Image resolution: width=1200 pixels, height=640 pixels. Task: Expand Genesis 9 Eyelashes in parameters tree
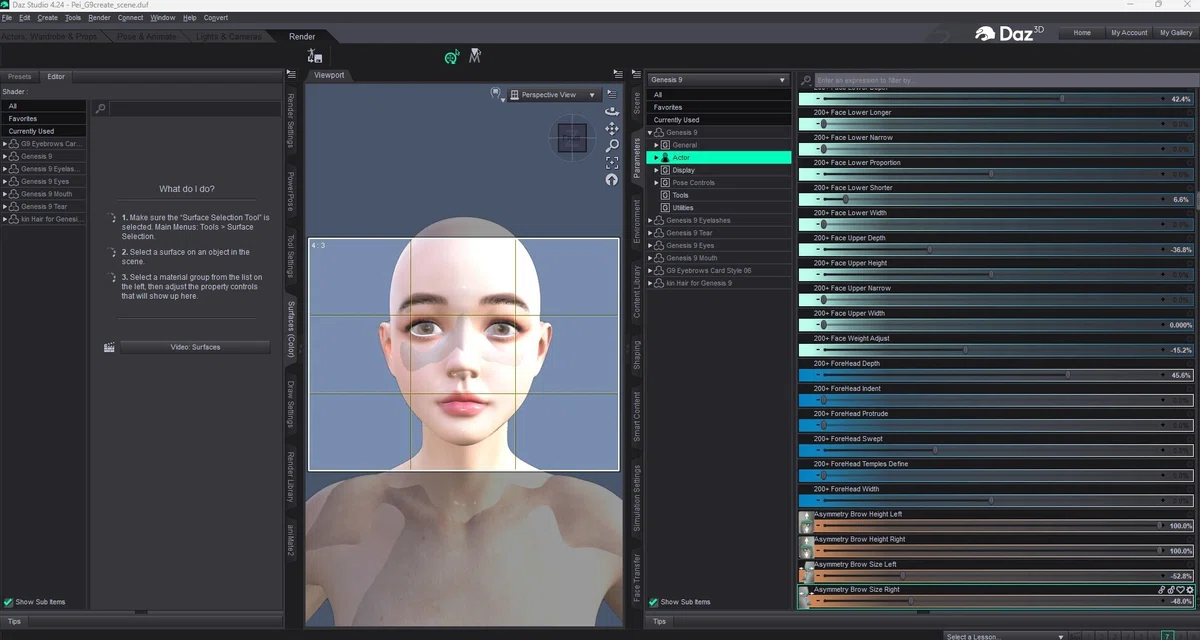pyautogui.click(x=650, y=221)
